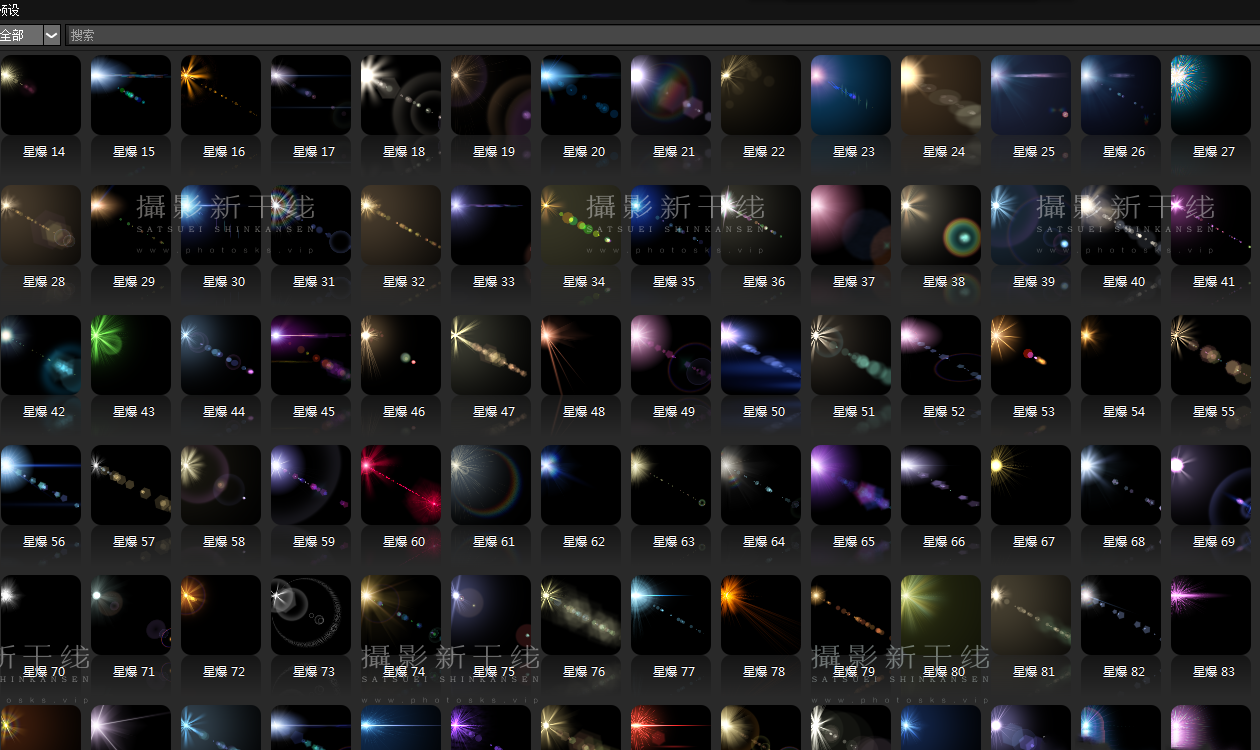Select the 星爆 41 magenta flare preset
This screenshot has height=750, width=1260.
click(1211, 225)
